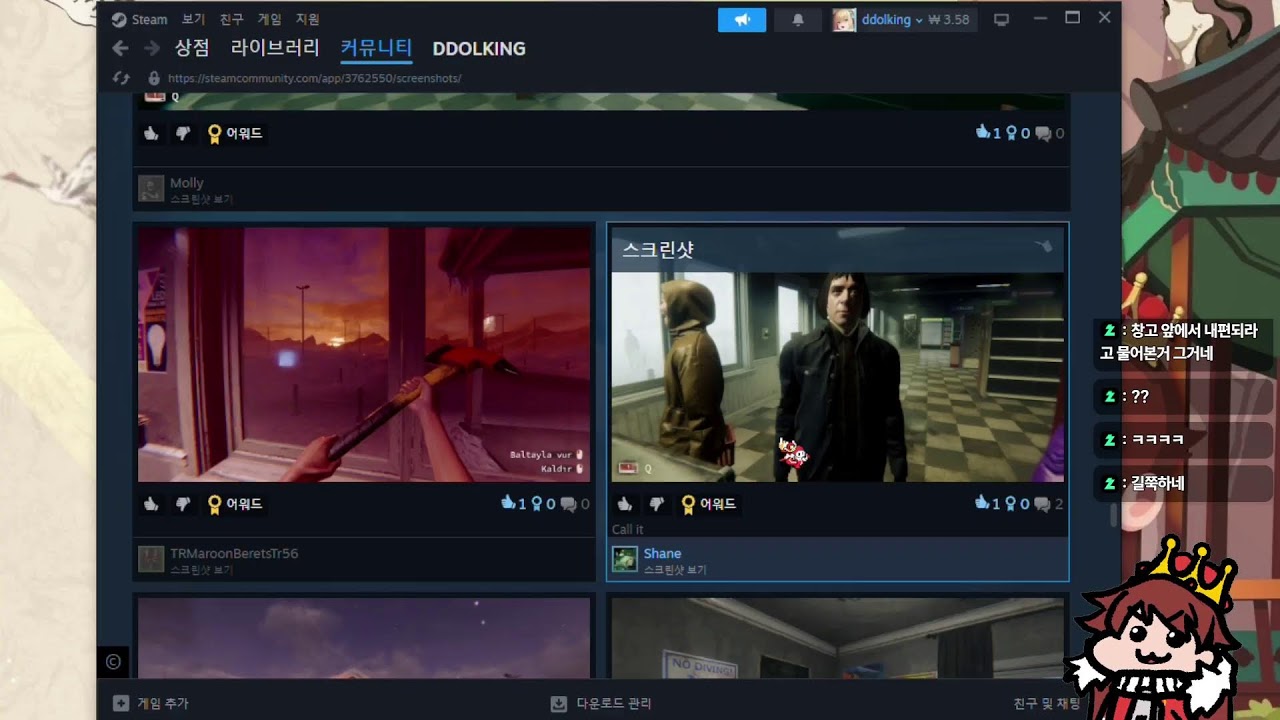This screenshot has height=720, width=1280.
Task: Click Shane's avatar
Action: click(625, 559)
